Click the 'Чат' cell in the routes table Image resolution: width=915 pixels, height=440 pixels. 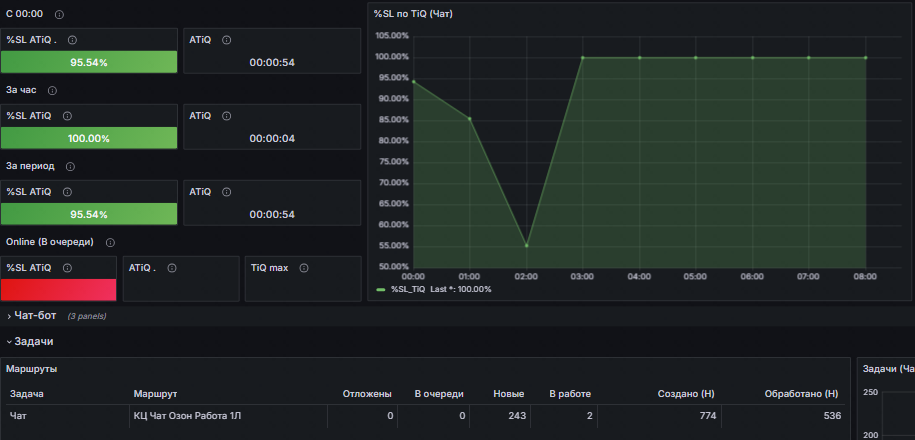18,416
